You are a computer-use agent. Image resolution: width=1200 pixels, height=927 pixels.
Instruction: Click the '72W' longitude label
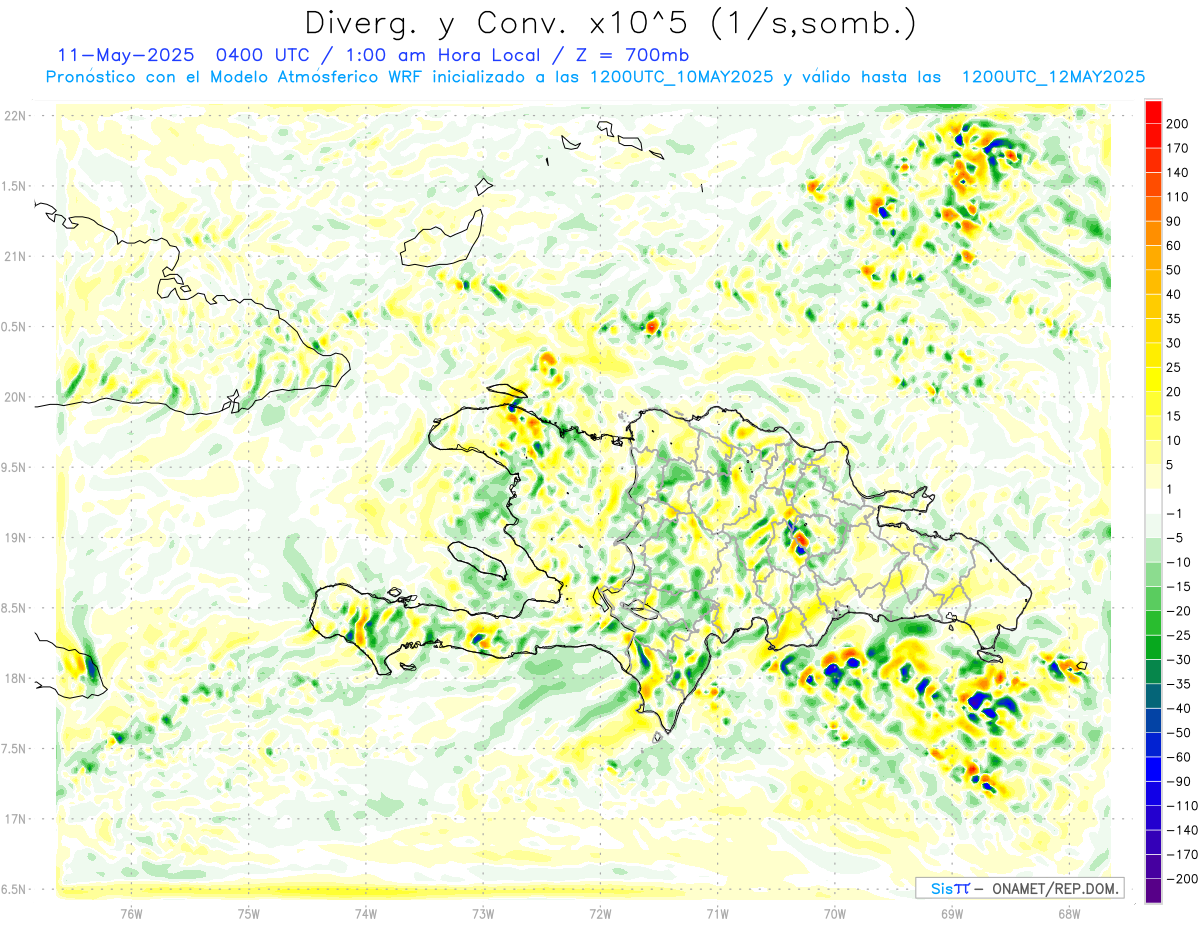[x=600, y=913]
